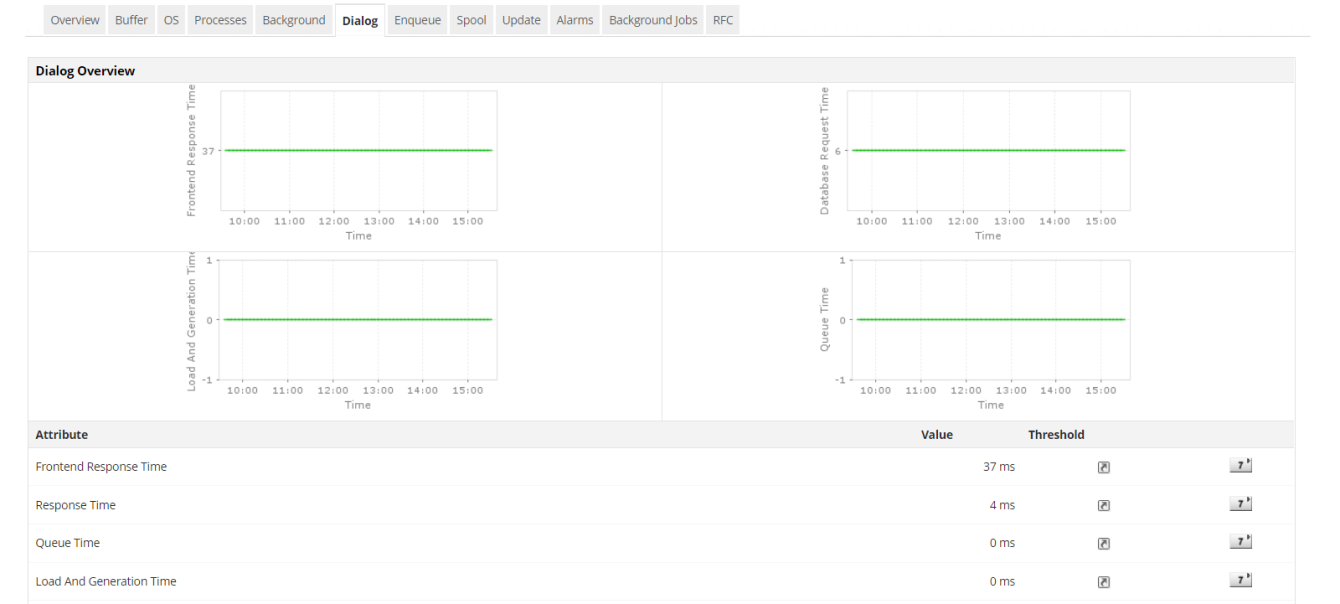This screenshot has height=604, width=1340.
Task: Click the Database Request Time chart
Action: click(988, 150)
